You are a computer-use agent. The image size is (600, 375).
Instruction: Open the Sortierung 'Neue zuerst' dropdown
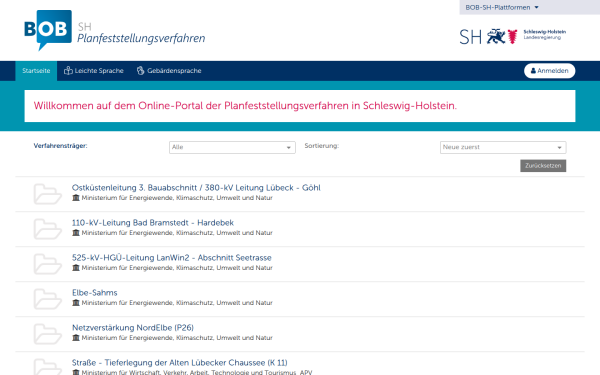[503, 147]
